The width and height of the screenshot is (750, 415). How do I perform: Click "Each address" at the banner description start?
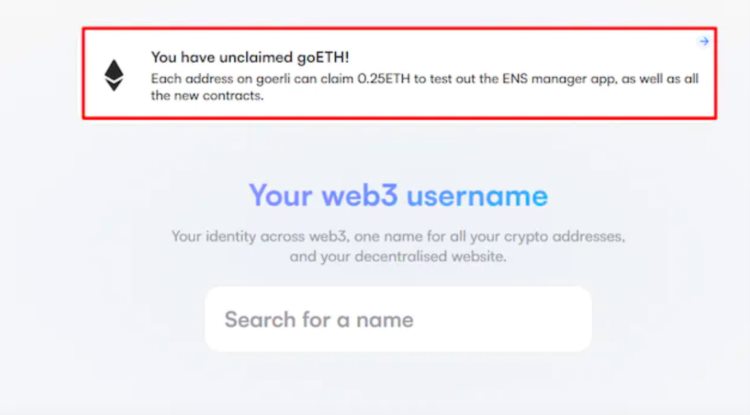[186, 78]
